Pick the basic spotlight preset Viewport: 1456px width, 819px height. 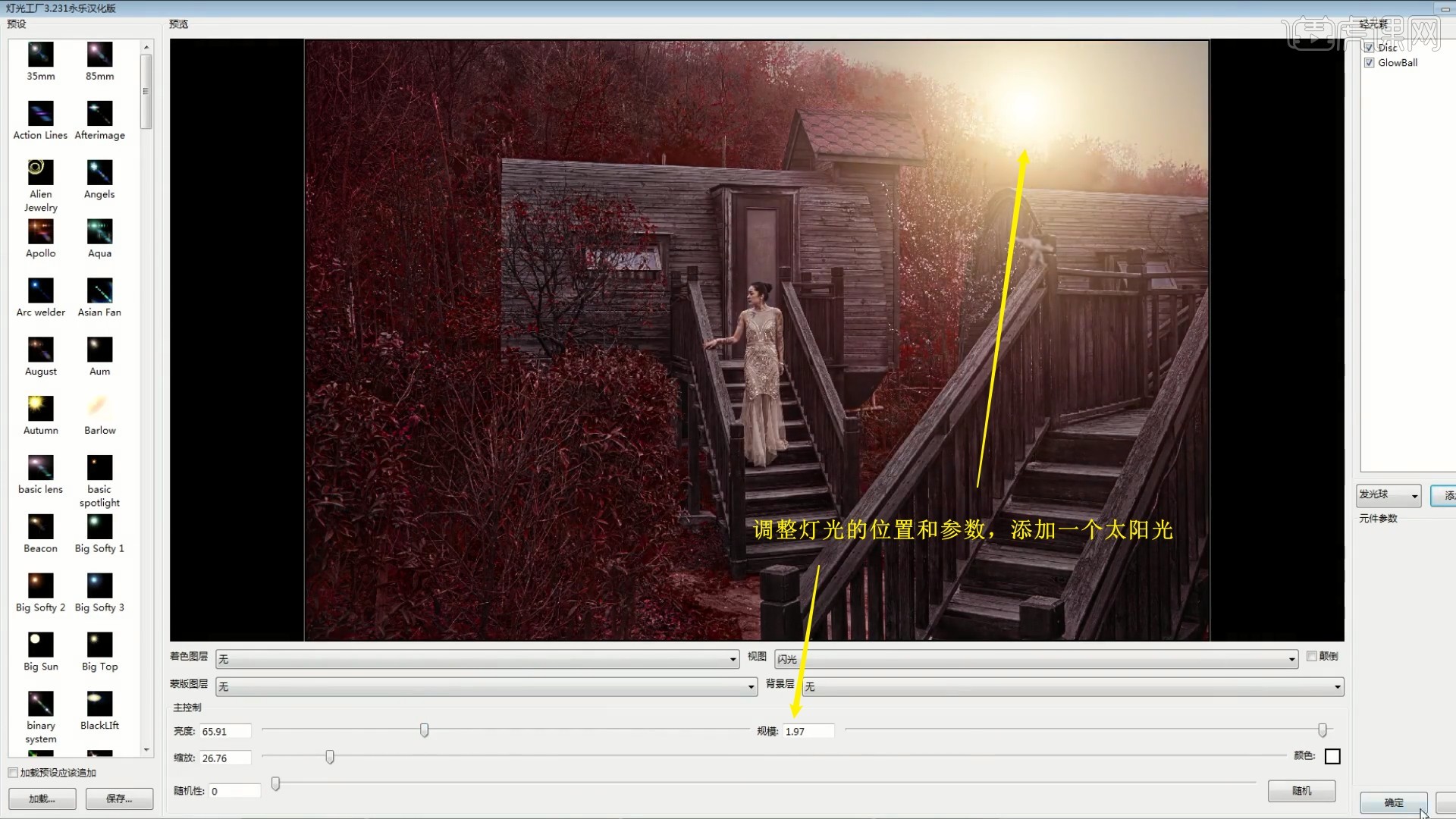click(x=99, y=468)
